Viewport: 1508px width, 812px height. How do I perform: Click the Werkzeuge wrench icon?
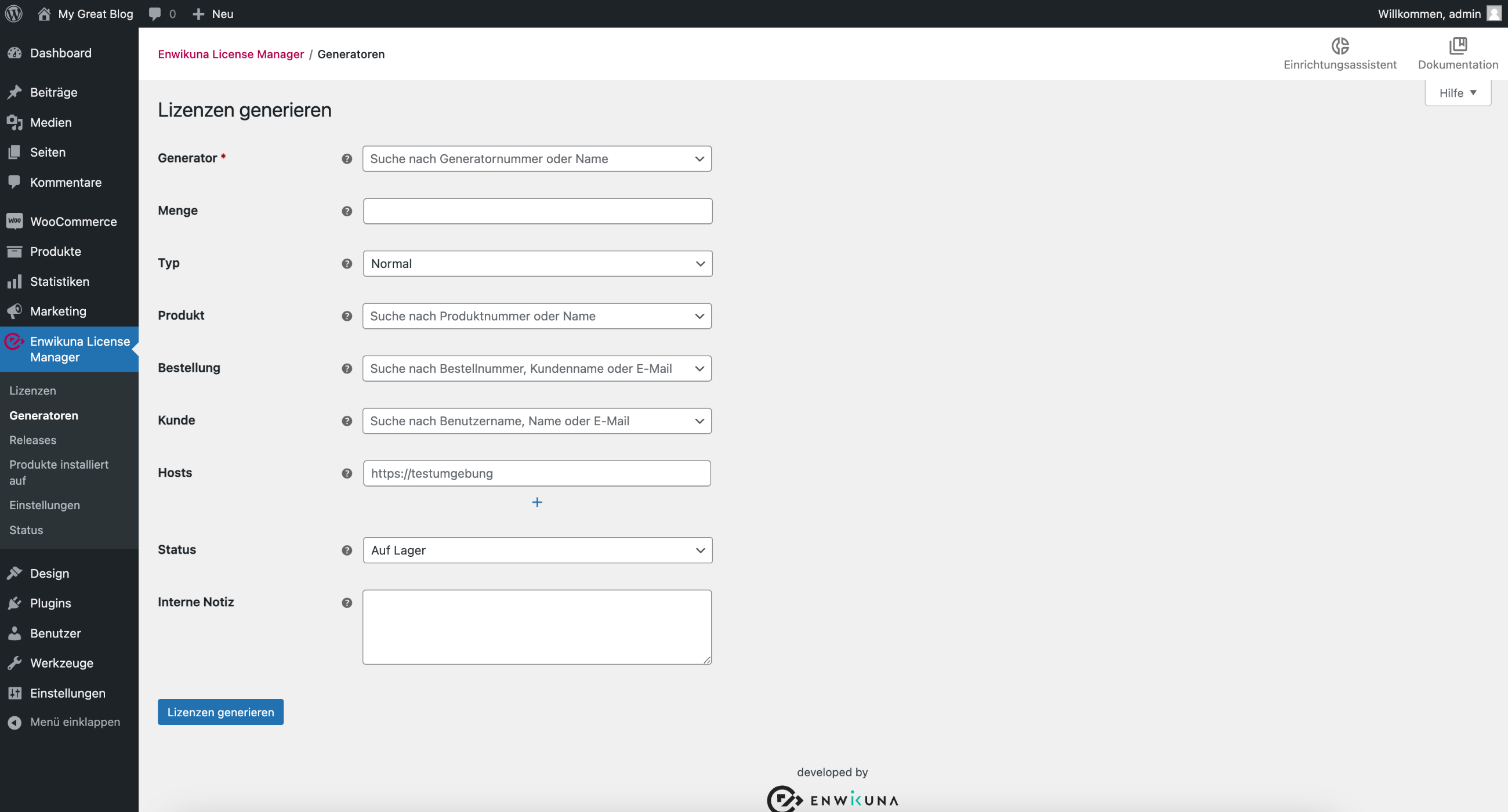click(x=14, y=663)
